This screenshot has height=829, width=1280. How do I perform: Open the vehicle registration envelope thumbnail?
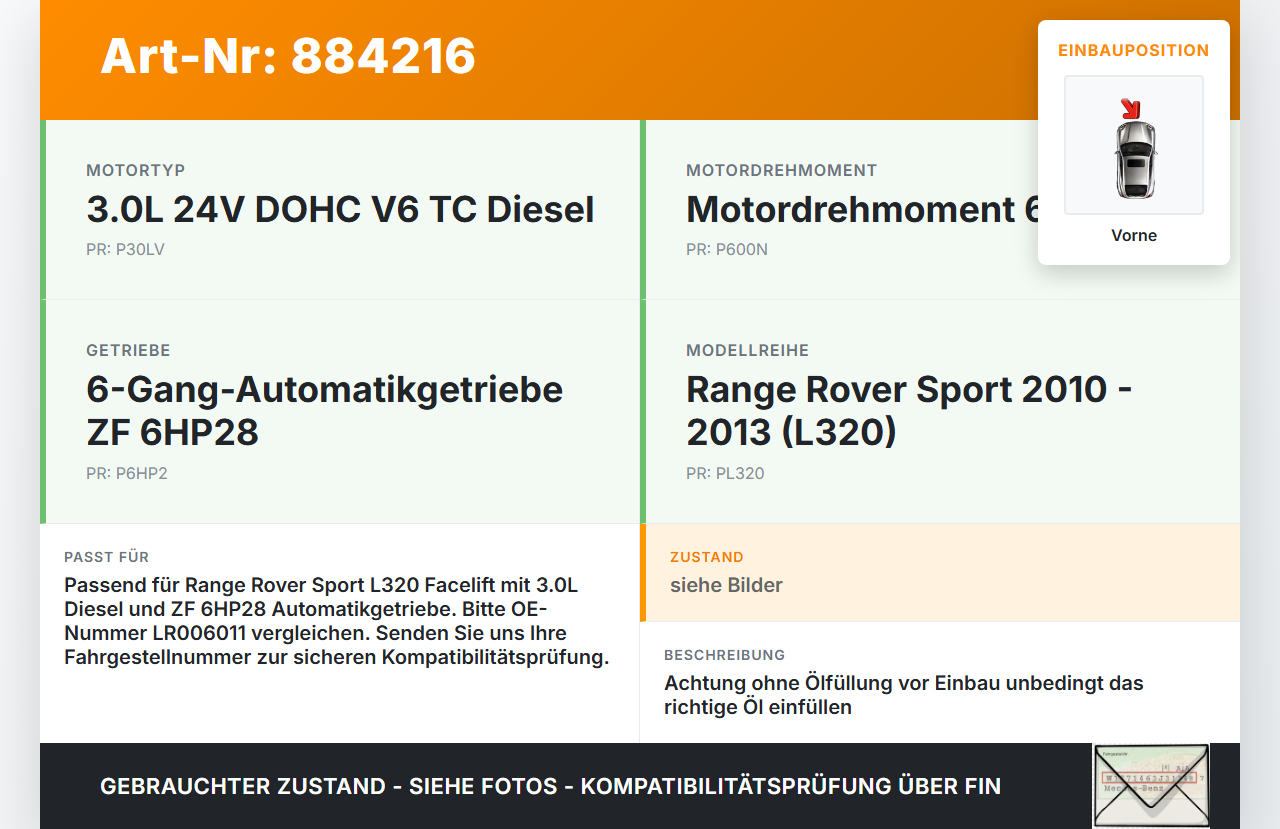(1151, 786)
